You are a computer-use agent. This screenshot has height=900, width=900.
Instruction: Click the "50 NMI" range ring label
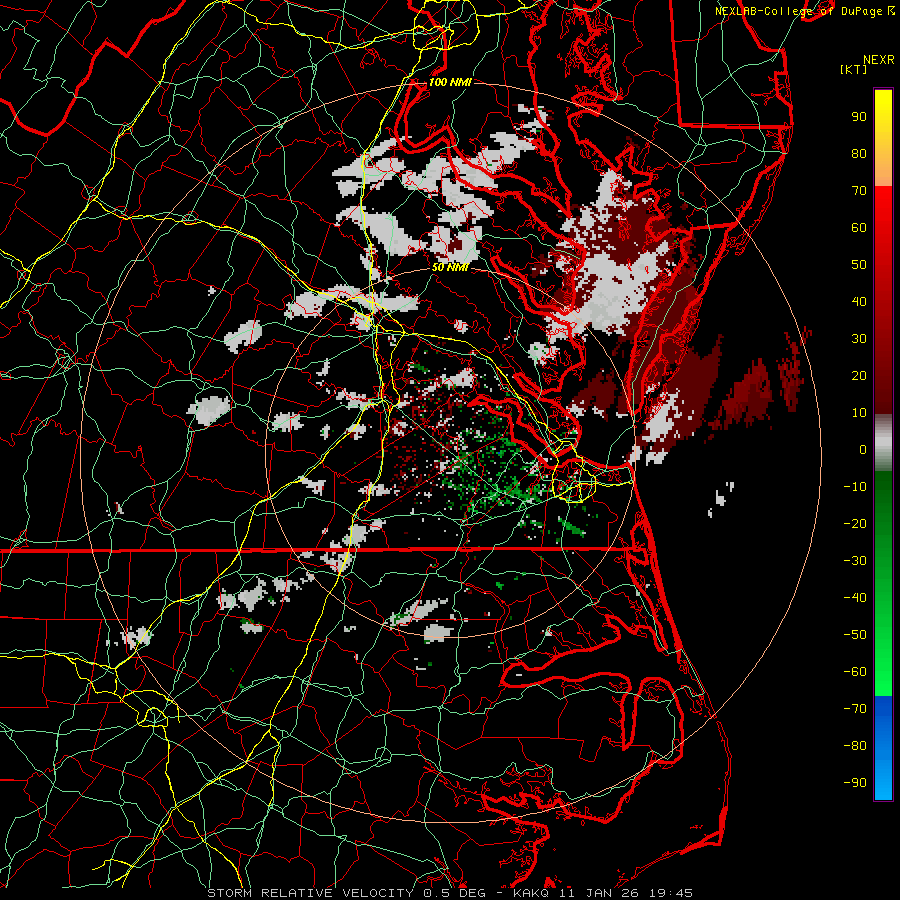point(450,267)
